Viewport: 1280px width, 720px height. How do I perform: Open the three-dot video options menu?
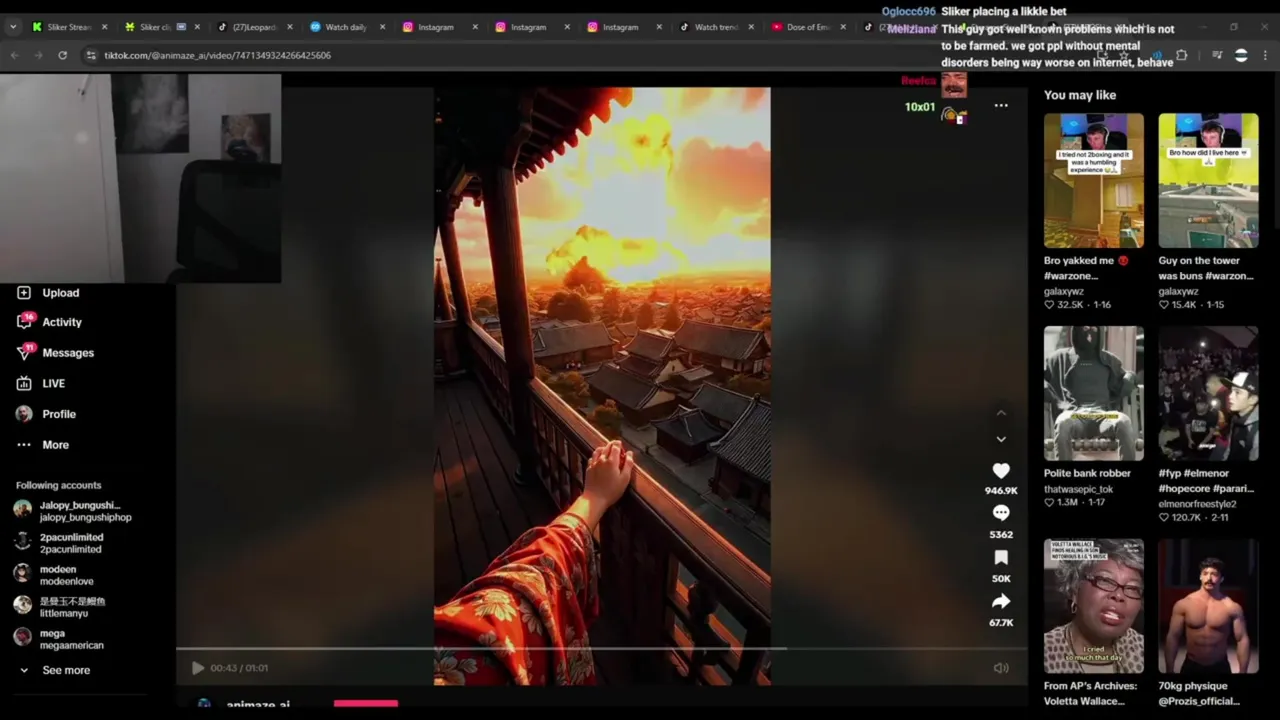pos(1001,106)
